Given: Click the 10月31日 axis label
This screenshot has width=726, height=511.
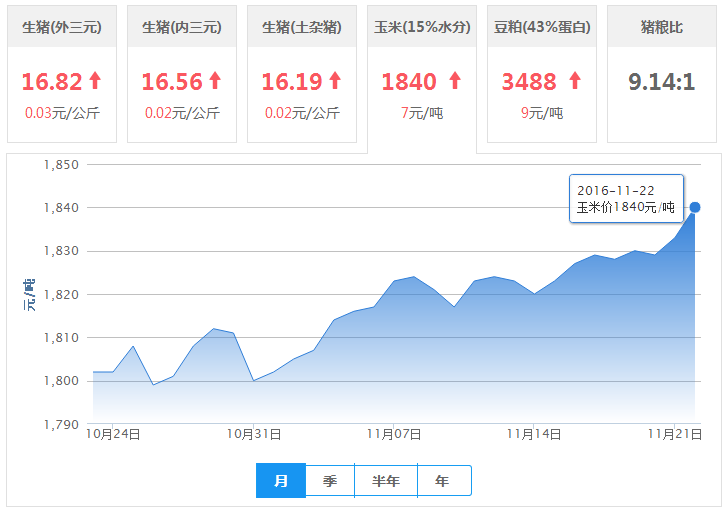Looking at the screenshot, I should click(254, 434).
